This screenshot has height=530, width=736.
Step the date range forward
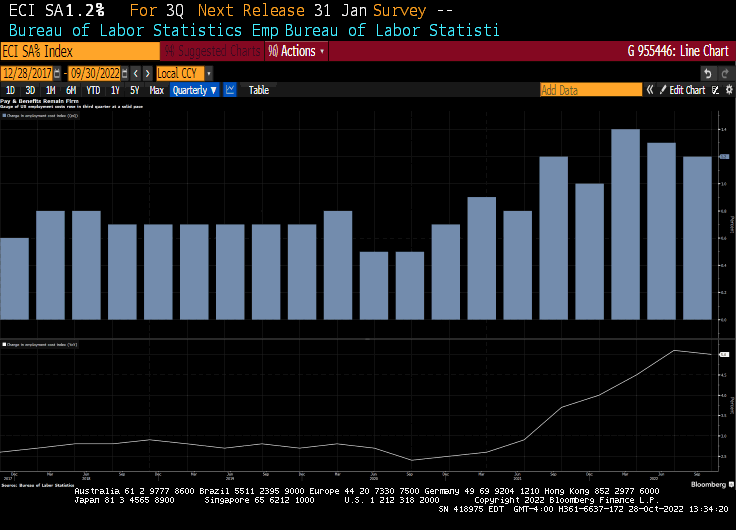(148, 73)
